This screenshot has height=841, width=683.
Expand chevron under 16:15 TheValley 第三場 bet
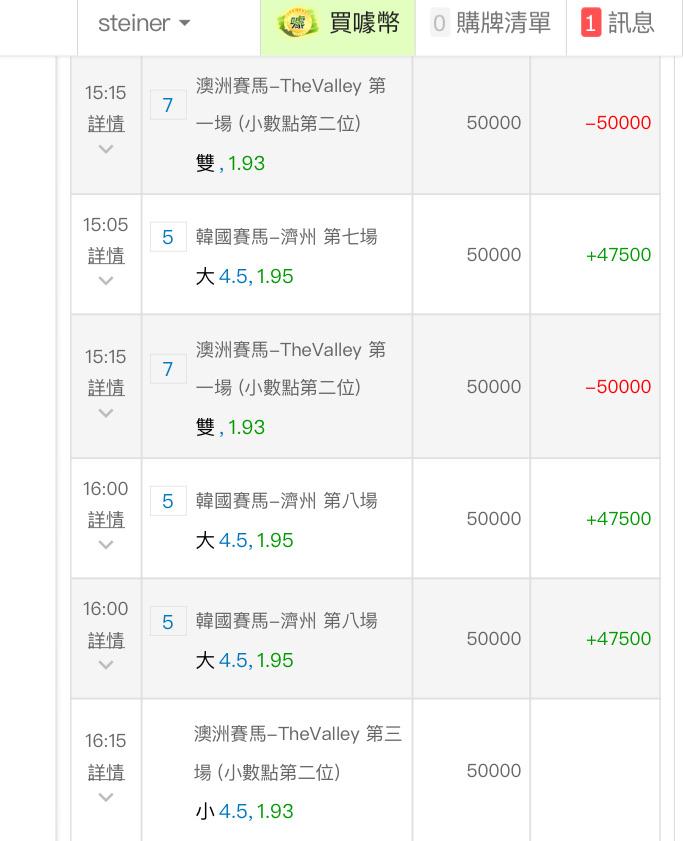click(x=106, y=798)
